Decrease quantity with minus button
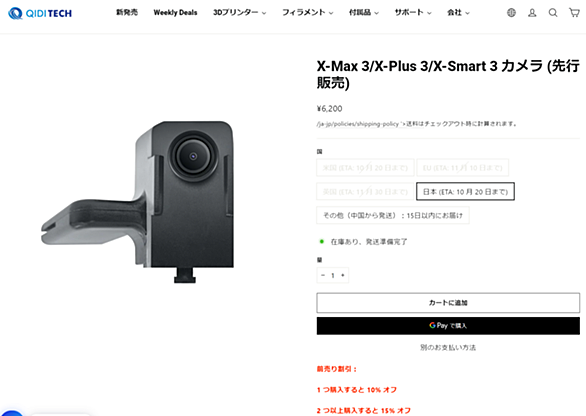The width and height of the screenshot is (586, 416). pos(323,275)
